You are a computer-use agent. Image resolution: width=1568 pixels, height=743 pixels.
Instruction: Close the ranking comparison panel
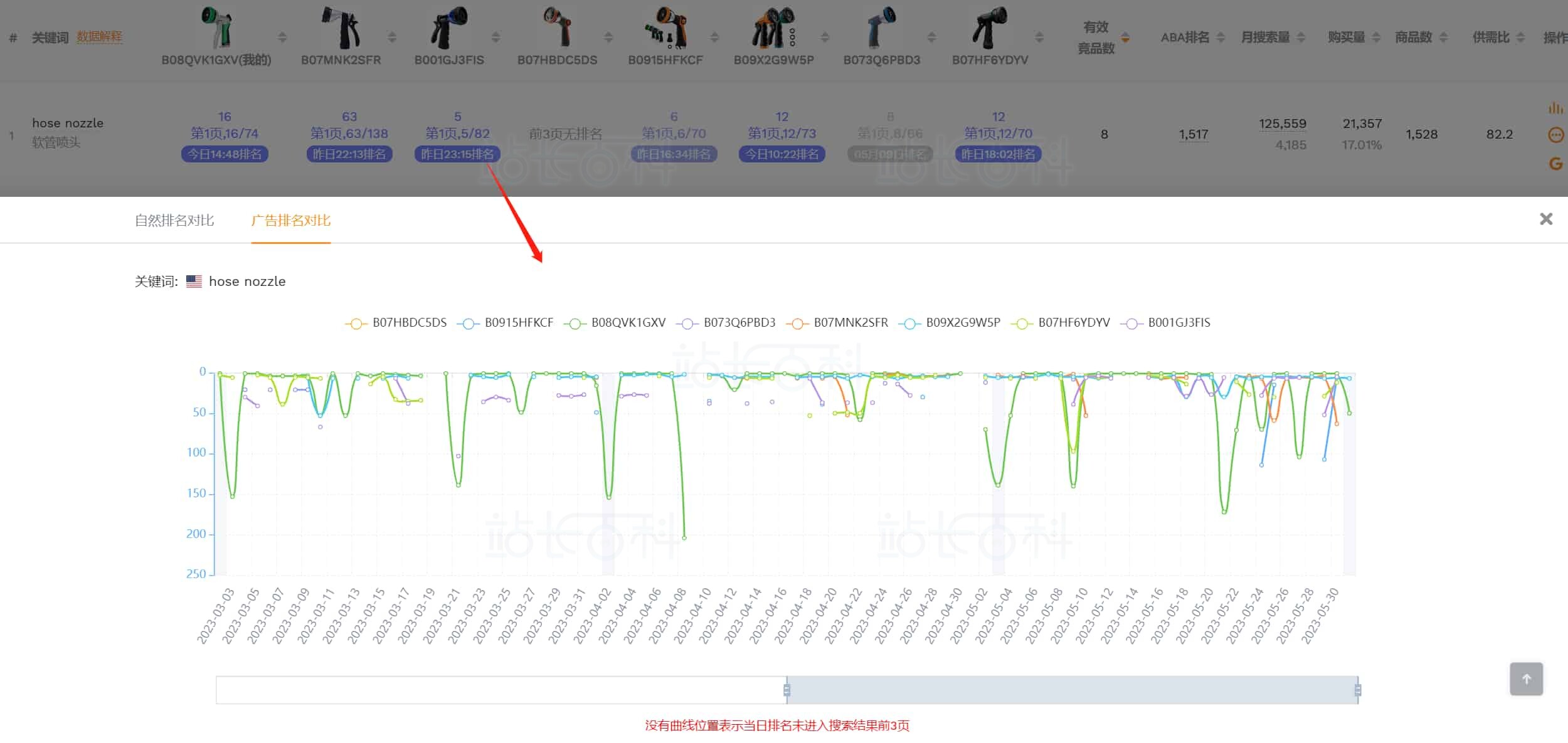(1546, 219)
